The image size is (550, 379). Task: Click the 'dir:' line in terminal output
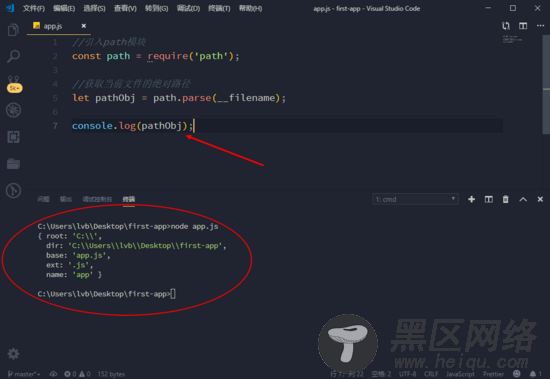[x=136, y=246]
